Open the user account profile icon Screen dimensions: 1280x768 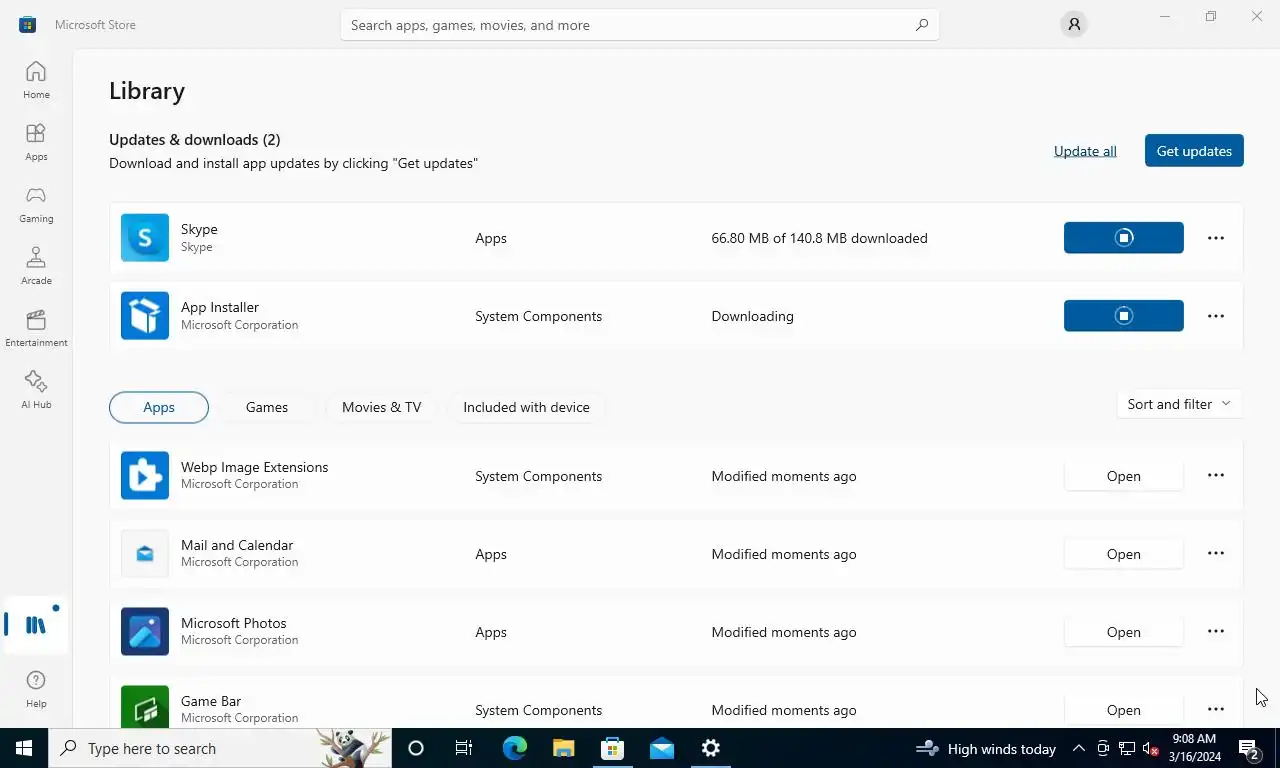point(1074,24)
